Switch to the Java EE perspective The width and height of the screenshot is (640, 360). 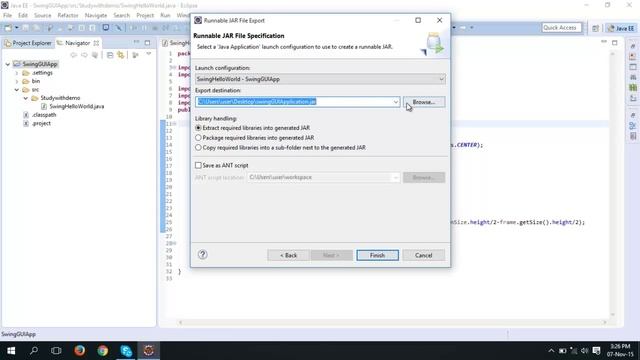(621, 28)
